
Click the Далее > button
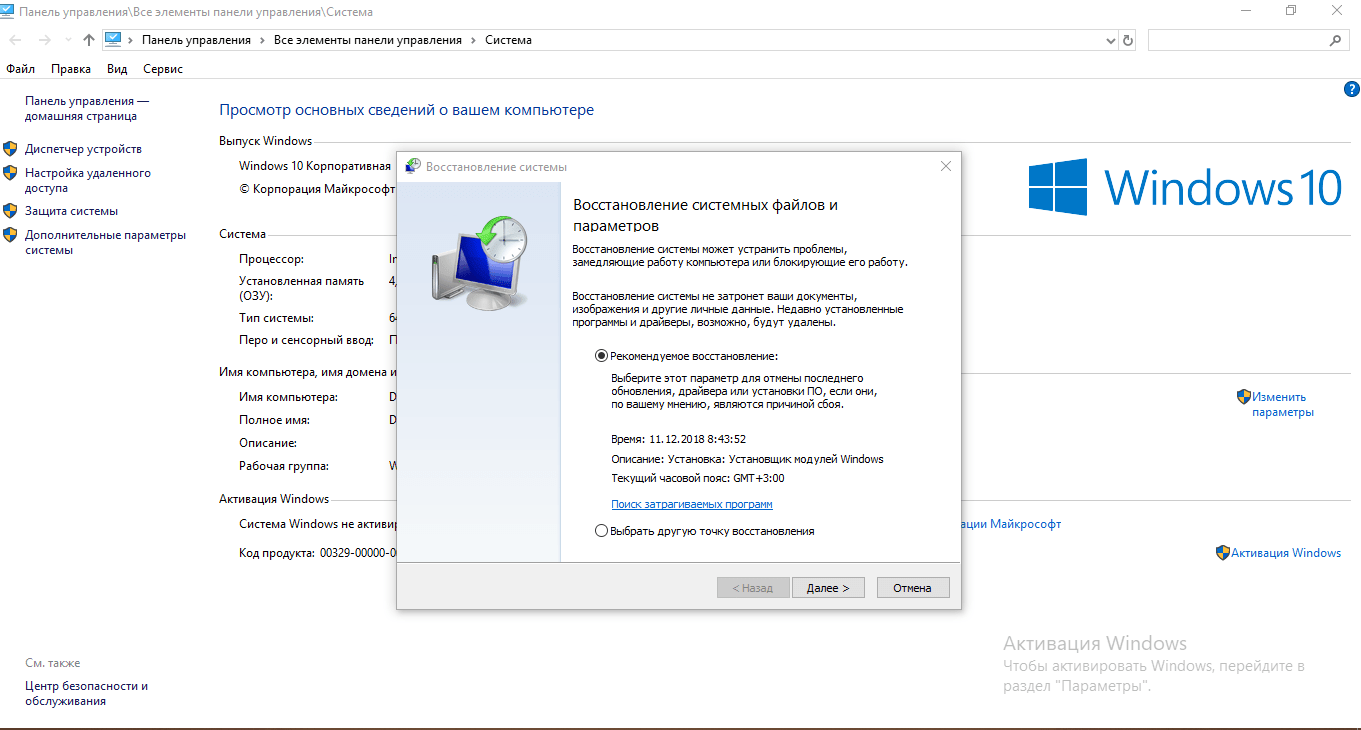[x=827, y=588]
